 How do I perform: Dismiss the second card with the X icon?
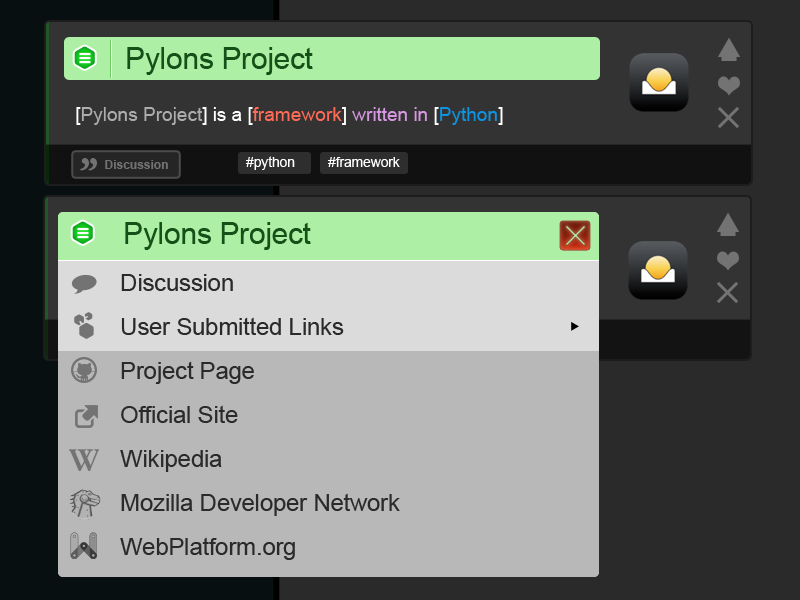(x=728, y=292)
